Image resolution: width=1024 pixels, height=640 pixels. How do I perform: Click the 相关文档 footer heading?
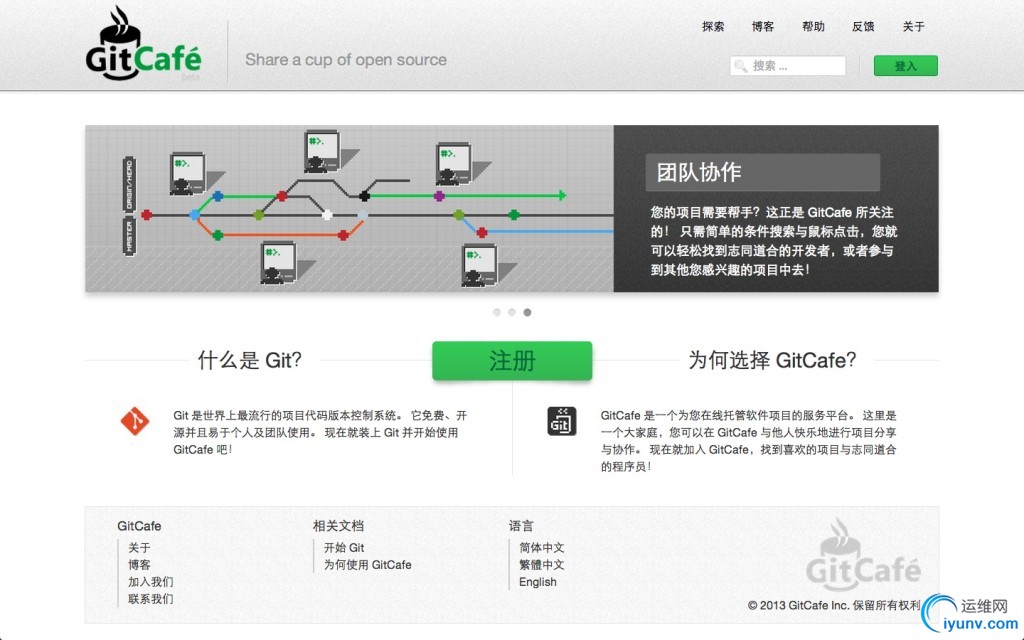(338, 526)
